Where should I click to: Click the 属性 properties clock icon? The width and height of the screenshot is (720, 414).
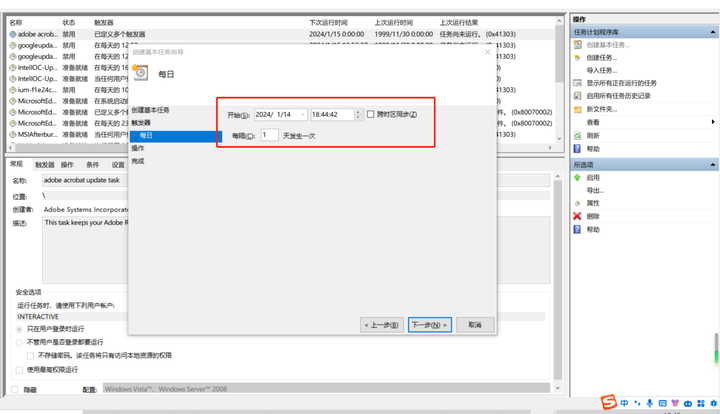(x=578, y=203)
